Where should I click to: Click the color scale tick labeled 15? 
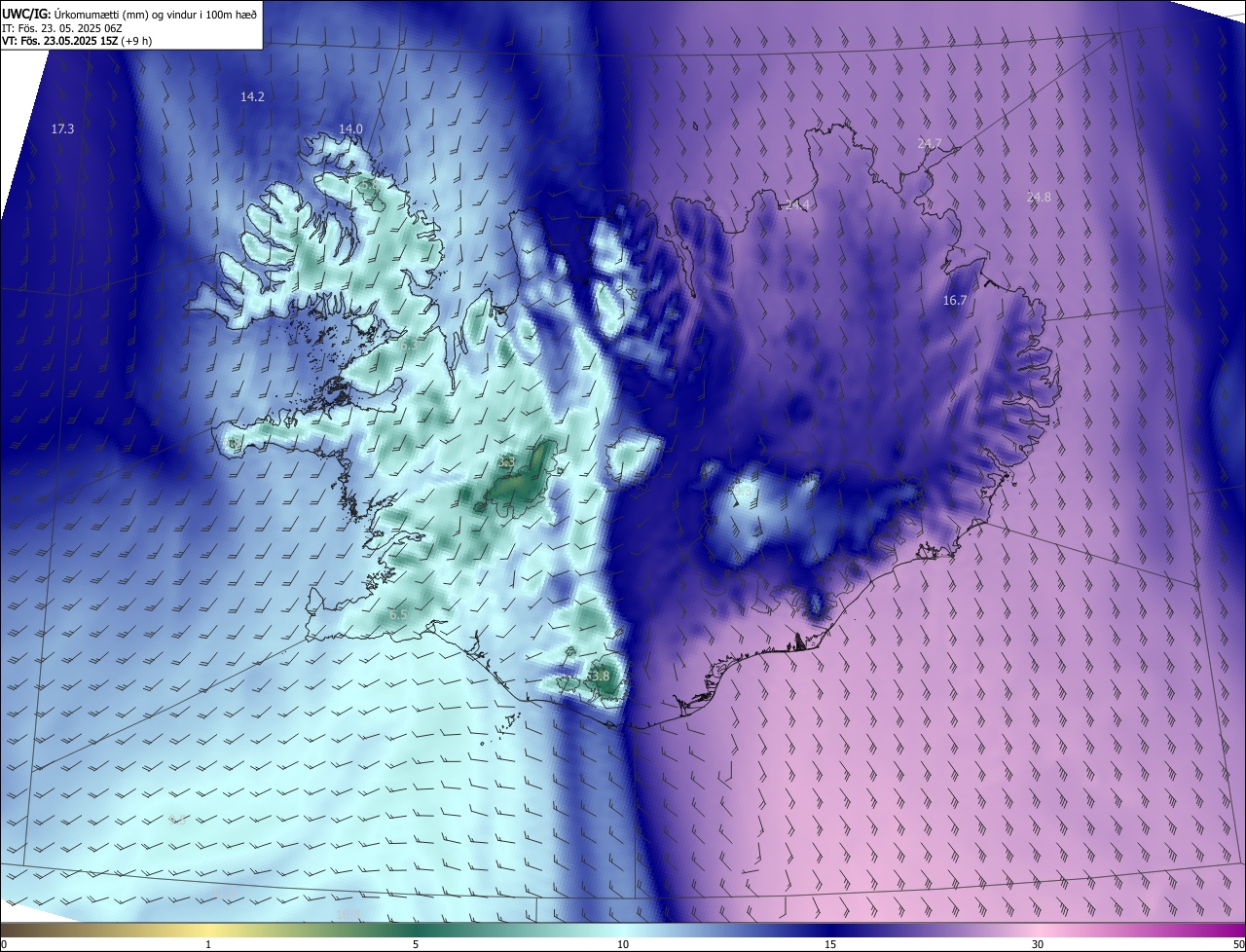830,944
